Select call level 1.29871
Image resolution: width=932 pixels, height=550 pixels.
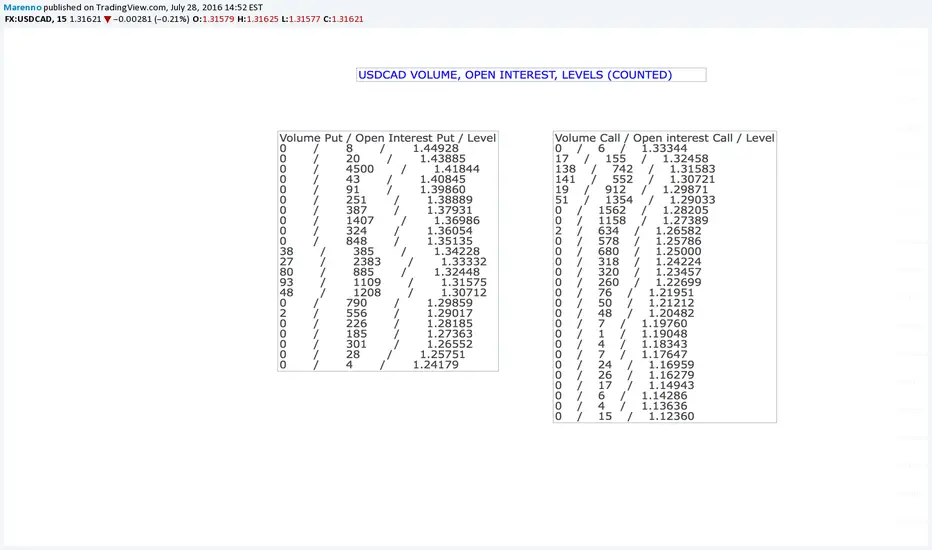pyautogui.click(x=685, y=190)
